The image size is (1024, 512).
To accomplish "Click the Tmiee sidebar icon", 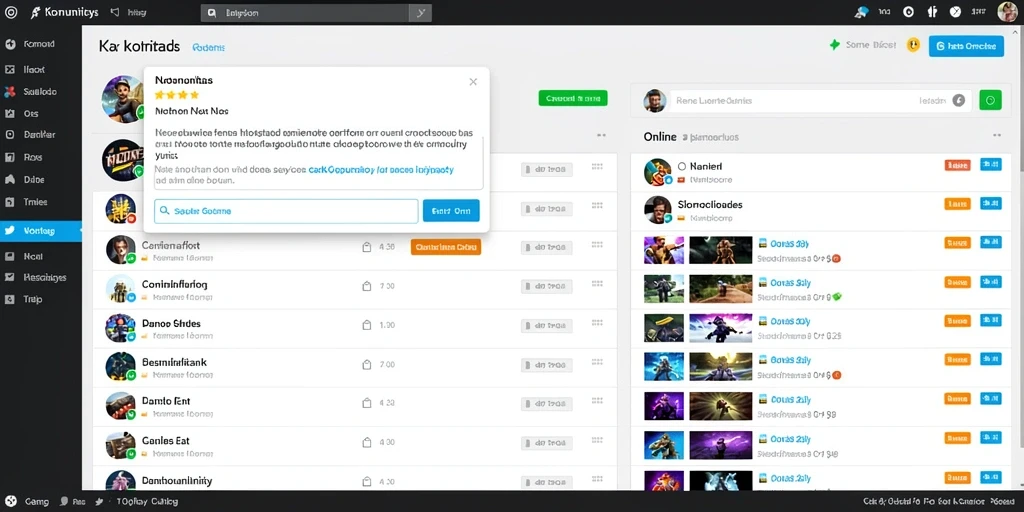I will tap(10, 202).
